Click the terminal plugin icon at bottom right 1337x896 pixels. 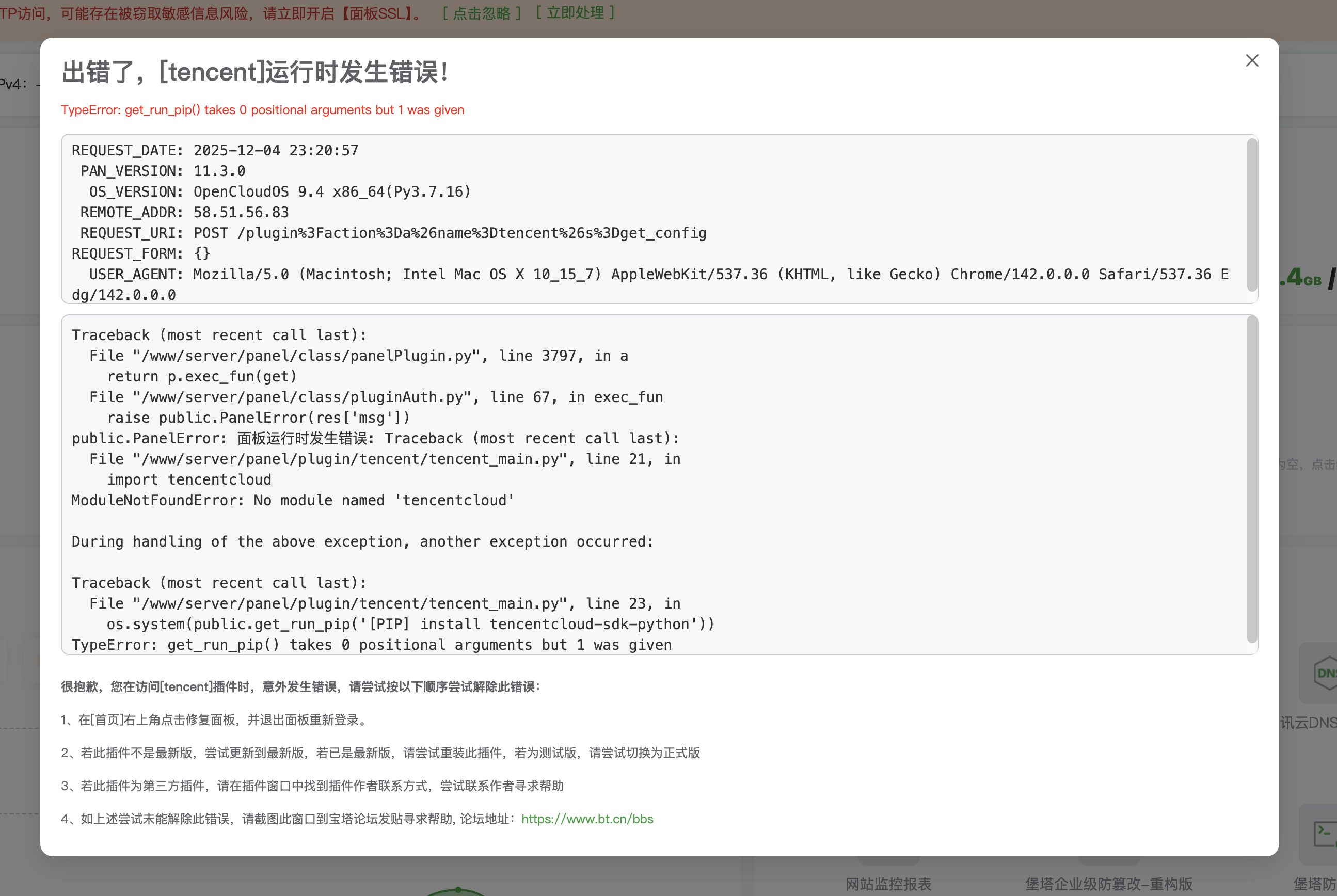click(1325, 834)
